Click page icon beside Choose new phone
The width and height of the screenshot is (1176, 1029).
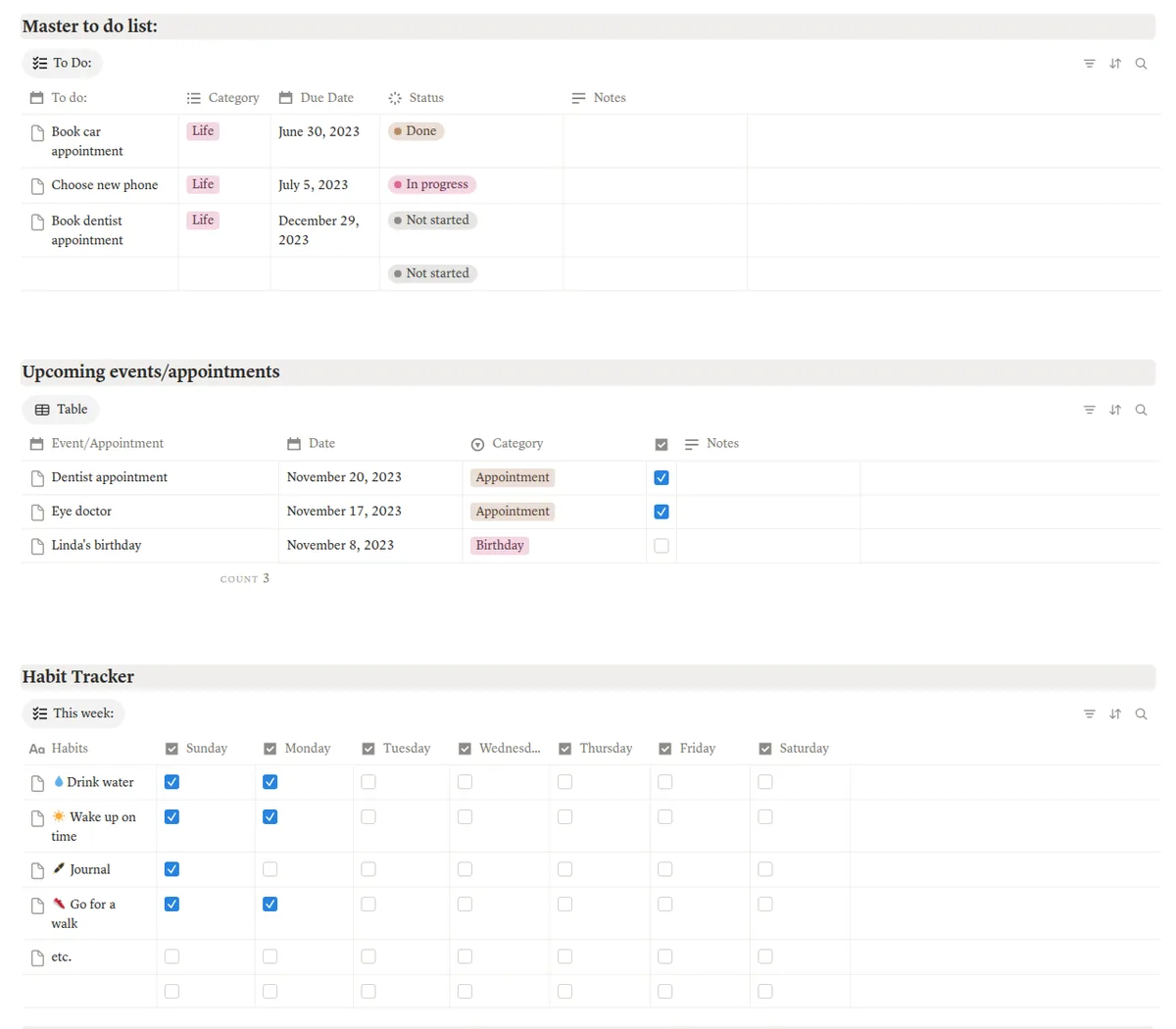pyautogui.click(x=37, y=185)
